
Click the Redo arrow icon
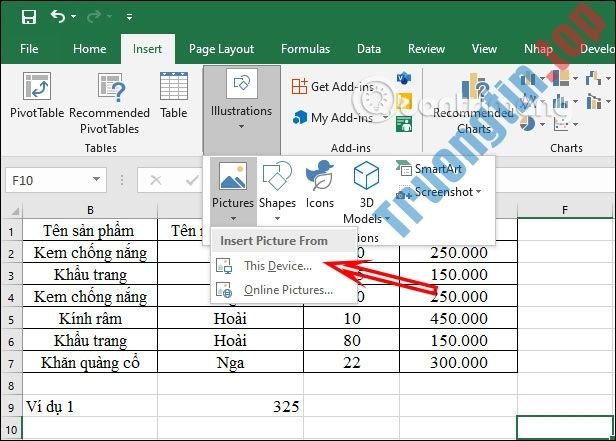(94, 16)
